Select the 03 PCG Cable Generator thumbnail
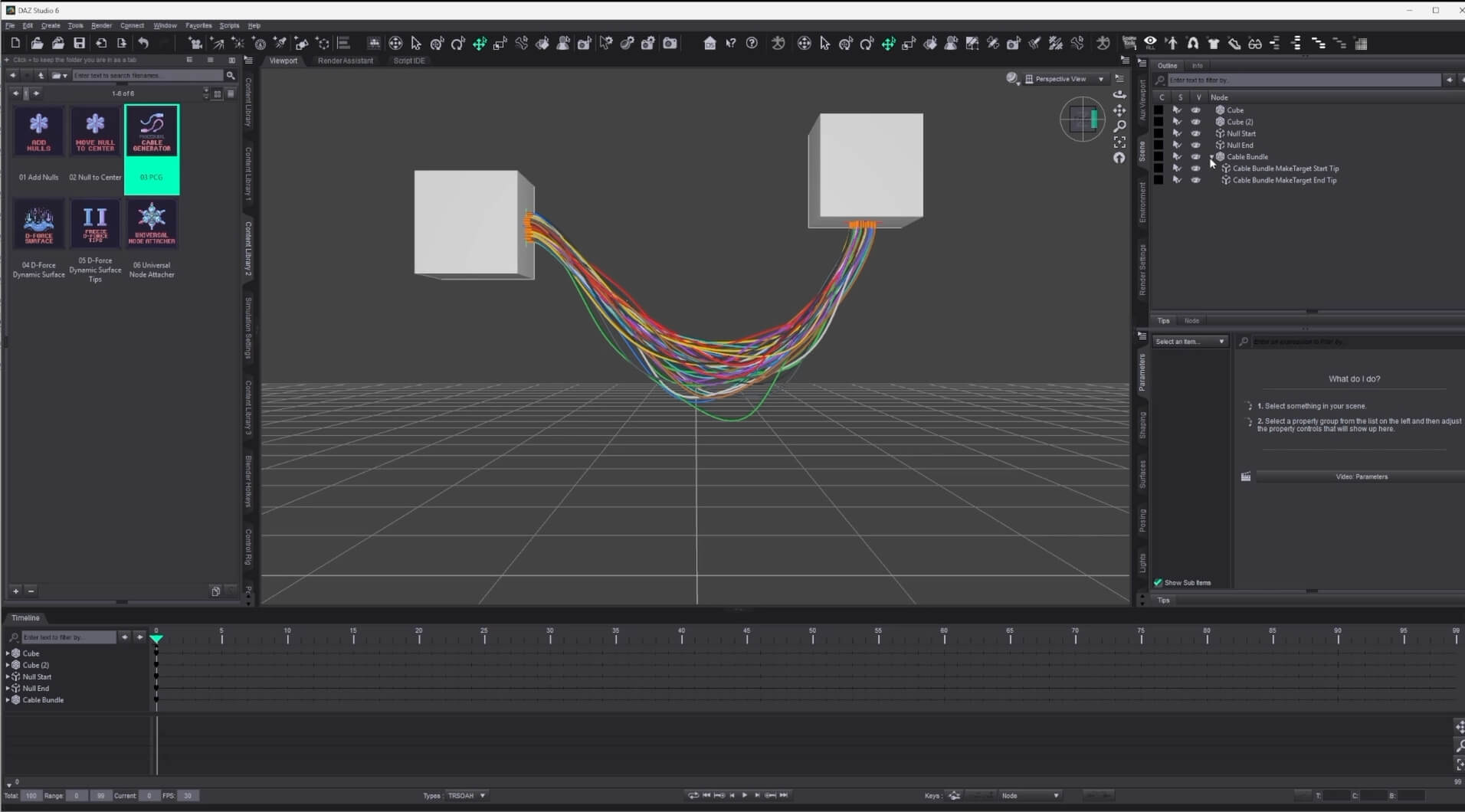Viewport: 1465px width, 812px height. click(152, 149)
